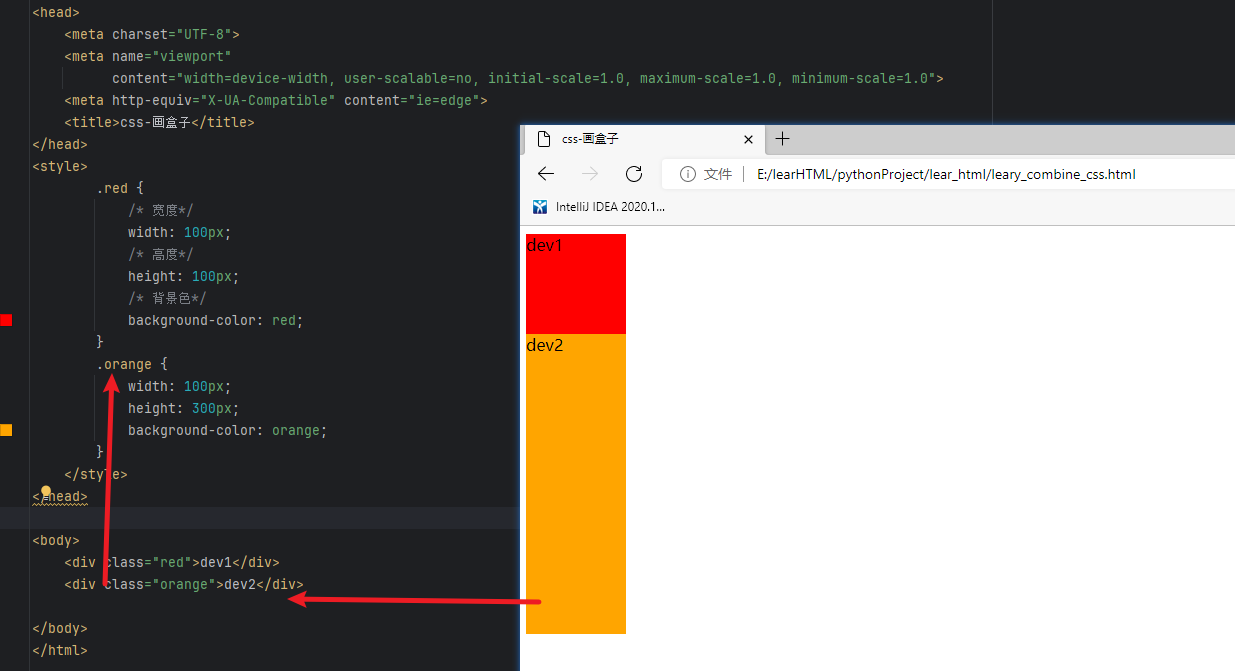Image resolution: width=1235 pixels, height=671 pixels.
Task: Click the IntelliJ IDEA bookmark favicon
Action: (x=540, y=207)
